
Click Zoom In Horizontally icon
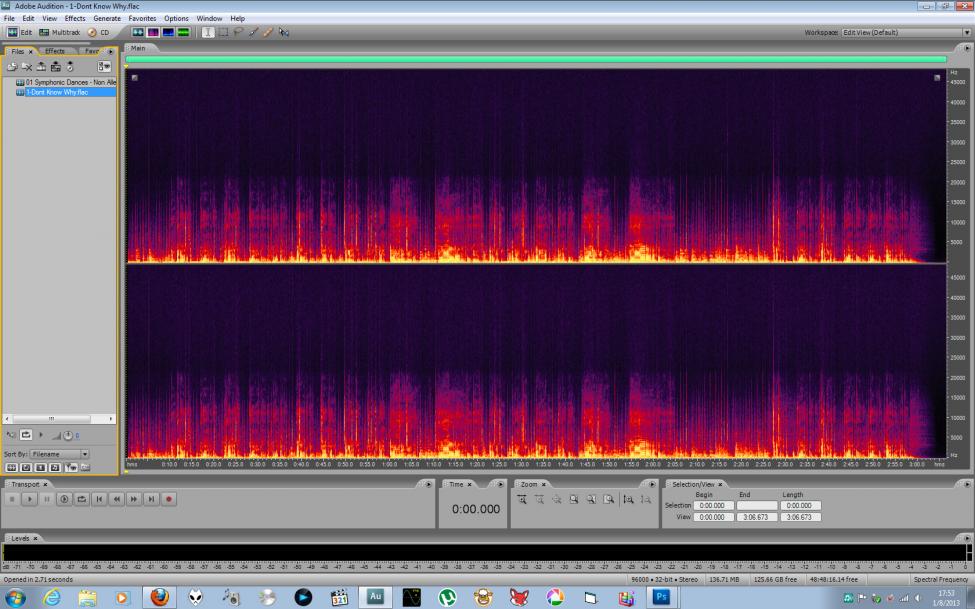(x=522, y=500)
